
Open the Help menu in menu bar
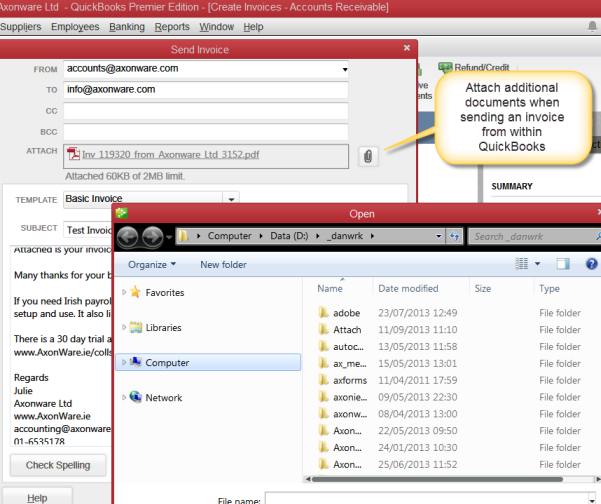click(x=253, y=27)
